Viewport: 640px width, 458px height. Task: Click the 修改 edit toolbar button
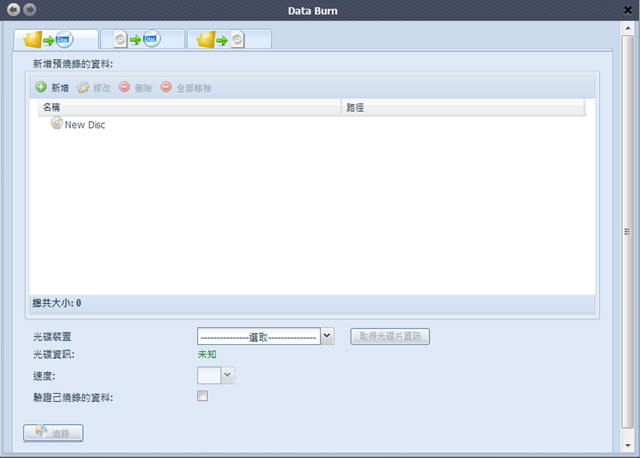[94, 87]
